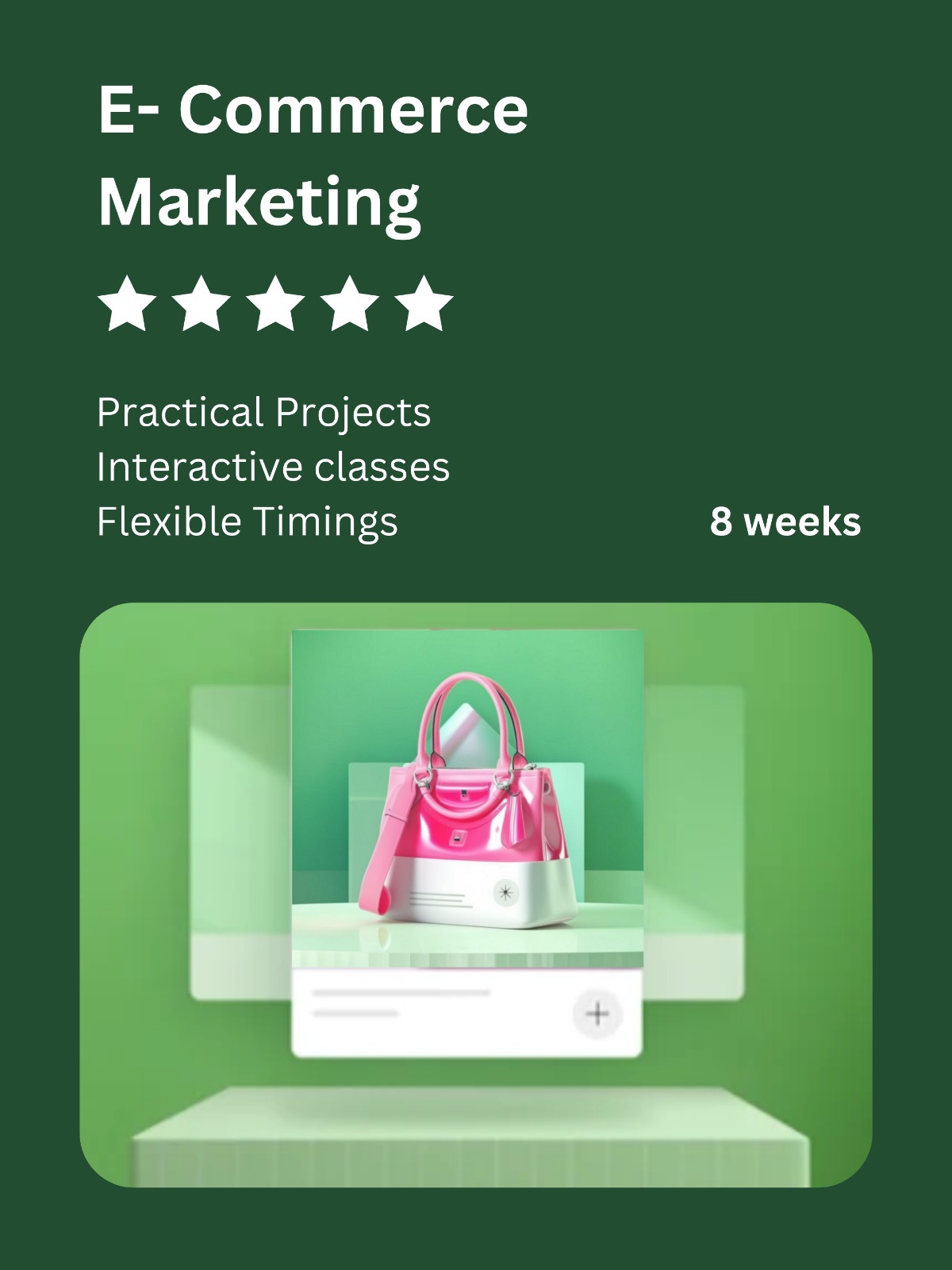Click the Interactive classes text

tap(273, 467)
